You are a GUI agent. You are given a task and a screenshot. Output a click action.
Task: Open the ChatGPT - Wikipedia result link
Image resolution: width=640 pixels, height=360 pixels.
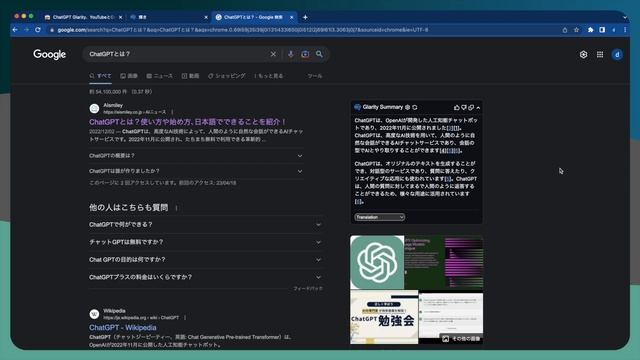[x=122, y=327]
